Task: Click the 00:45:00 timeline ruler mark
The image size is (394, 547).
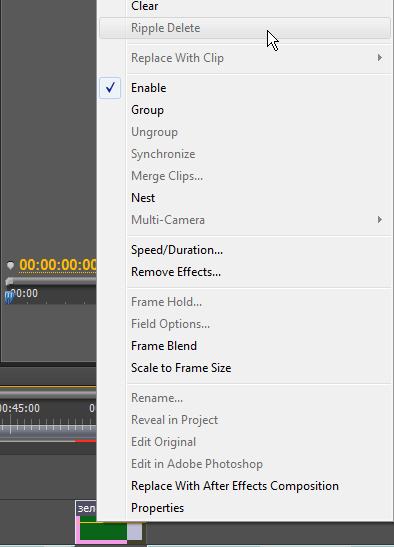Action: tap(20, 408)
